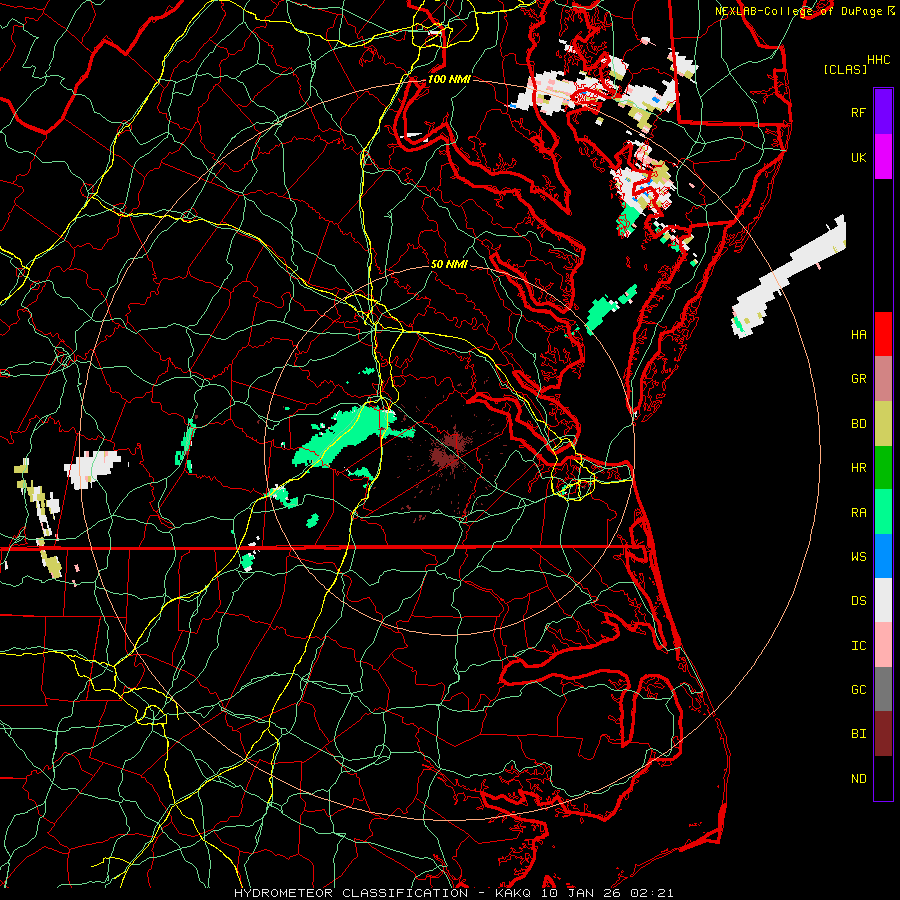Select the white DS legend swatch
The height and width of the screenshot is (900, 900).
(883, 600)
